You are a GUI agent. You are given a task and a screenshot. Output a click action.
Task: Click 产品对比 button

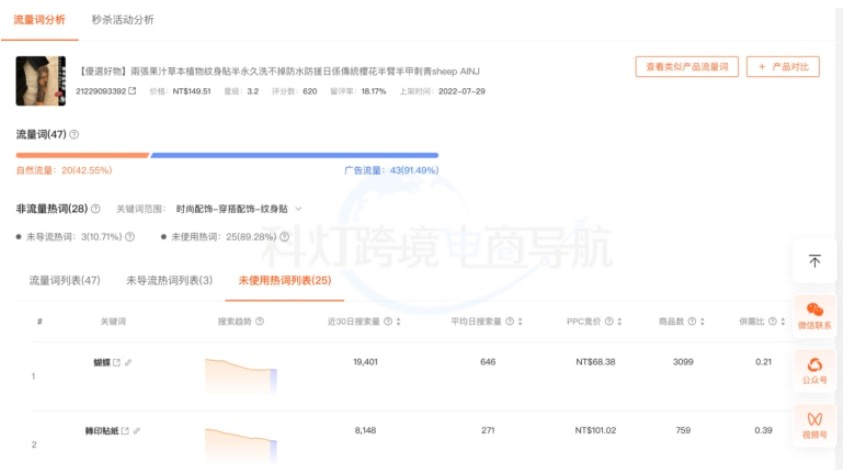click(x=783, y=67)
